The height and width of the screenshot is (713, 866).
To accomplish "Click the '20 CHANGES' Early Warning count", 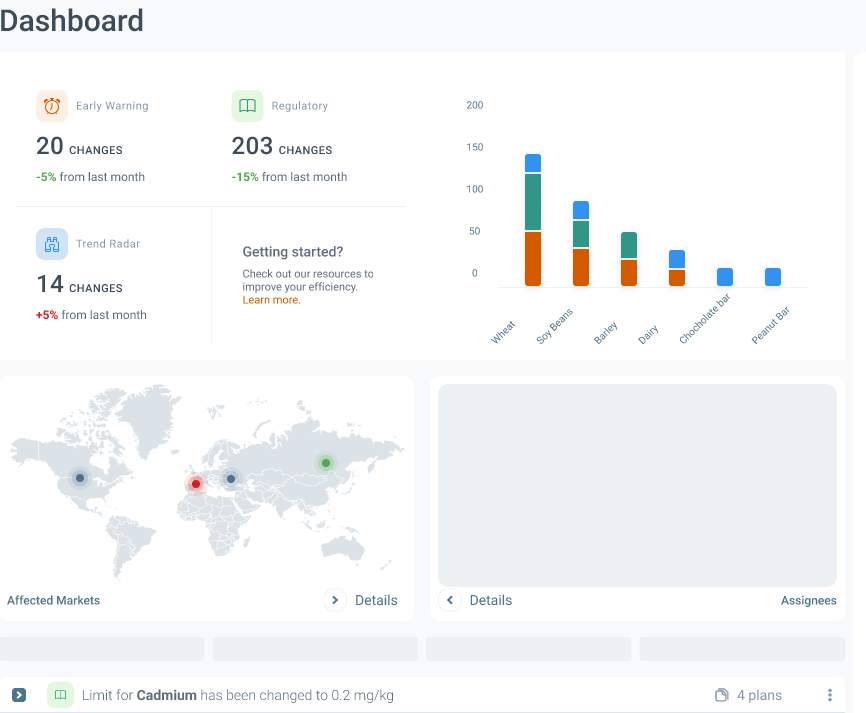I will point(80,146).
